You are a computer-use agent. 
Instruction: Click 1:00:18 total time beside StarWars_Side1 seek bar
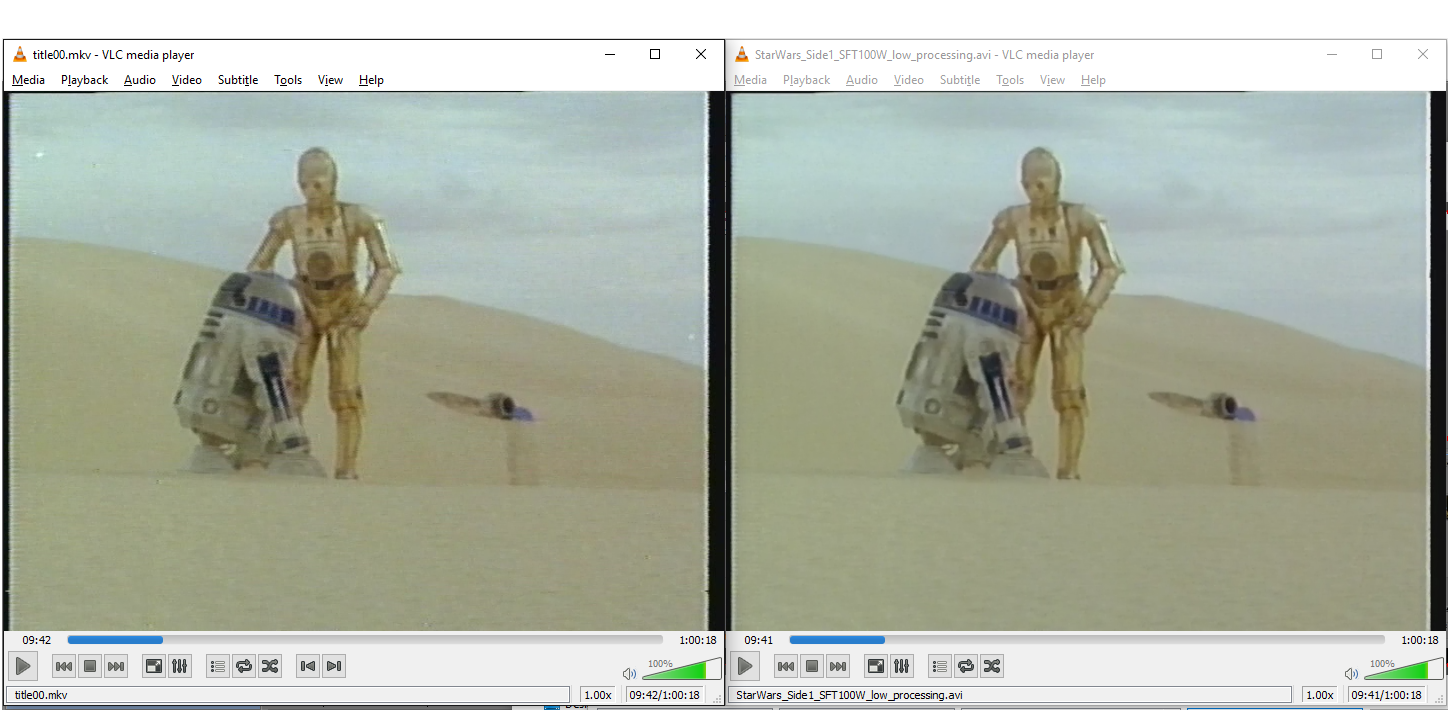1420,640
